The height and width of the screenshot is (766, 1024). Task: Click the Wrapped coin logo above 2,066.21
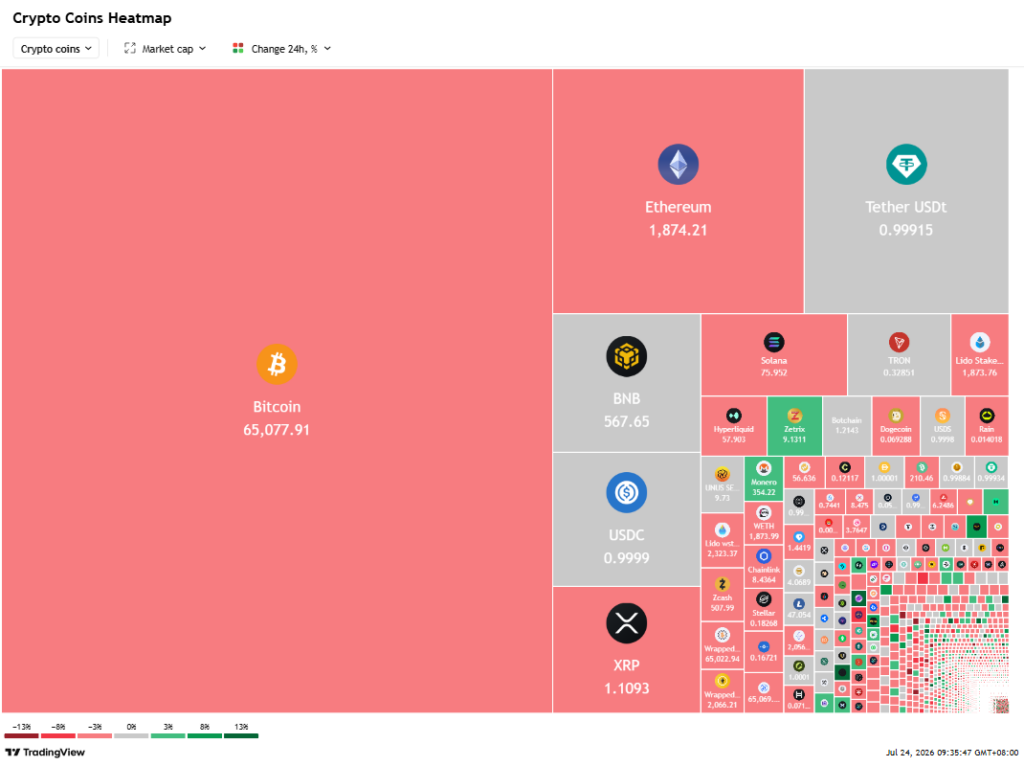tap(722, 681)
